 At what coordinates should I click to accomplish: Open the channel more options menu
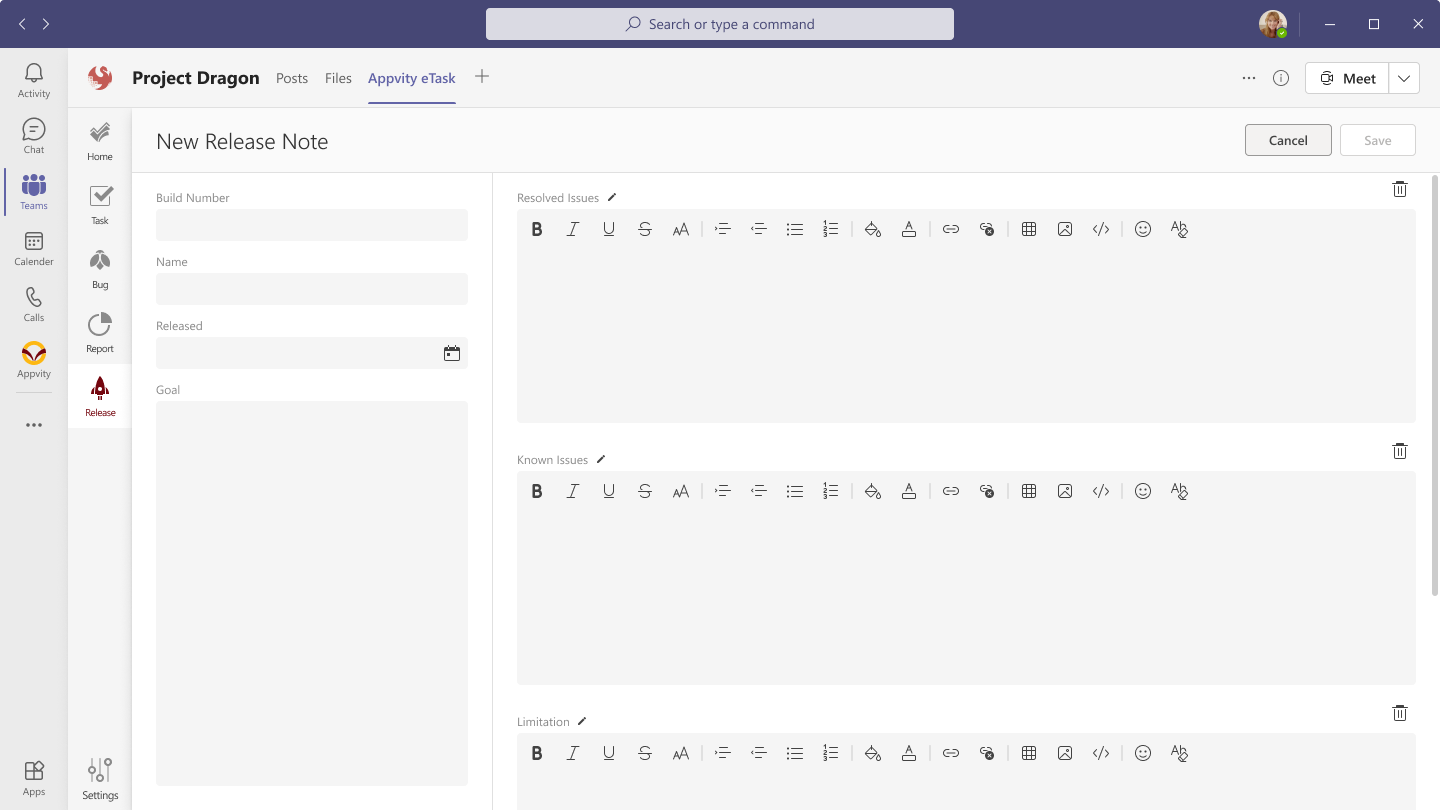coord(1248,77)
